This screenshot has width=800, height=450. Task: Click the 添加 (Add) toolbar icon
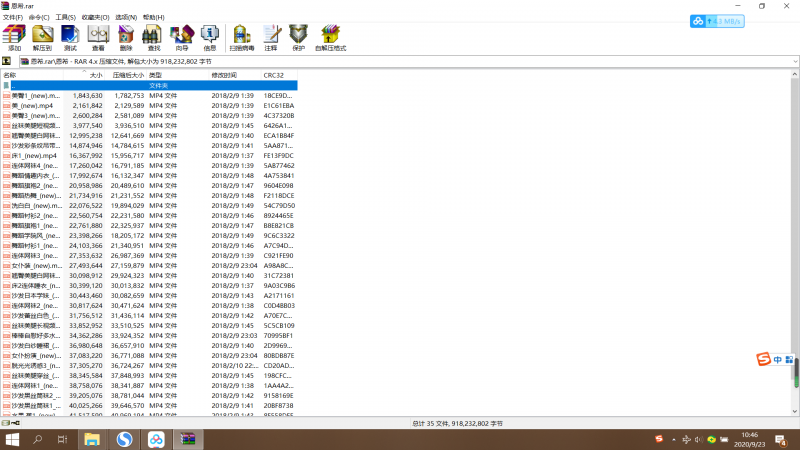coord(14,38)
